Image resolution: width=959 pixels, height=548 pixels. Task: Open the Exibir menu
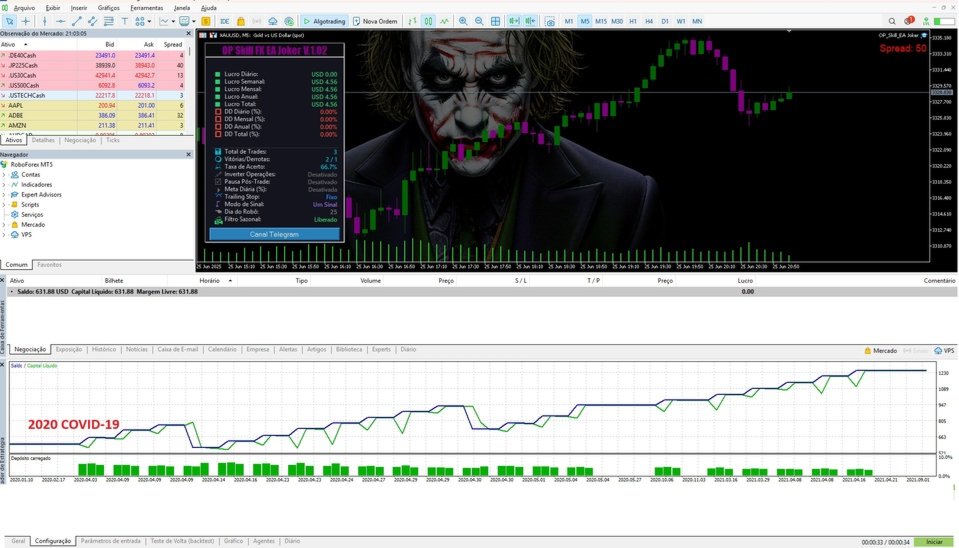53,8
